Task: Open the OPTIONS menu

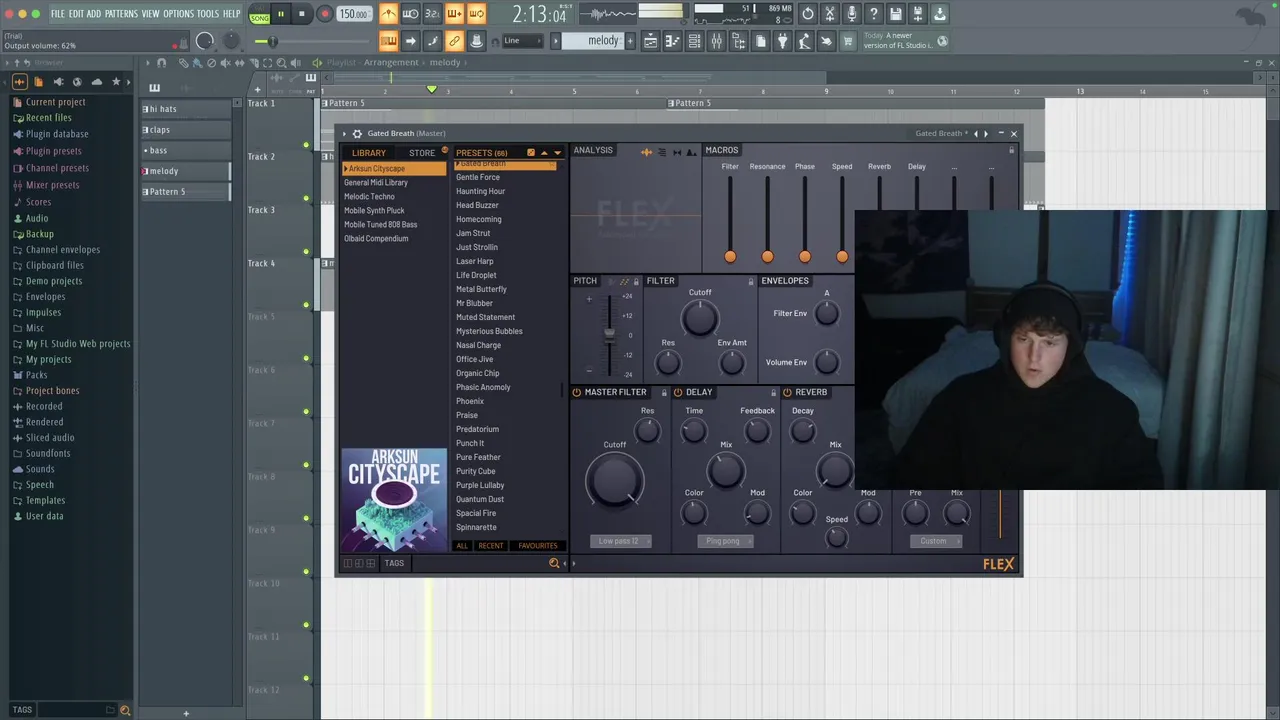Action: pyautogui.click(x=178, y=14)
